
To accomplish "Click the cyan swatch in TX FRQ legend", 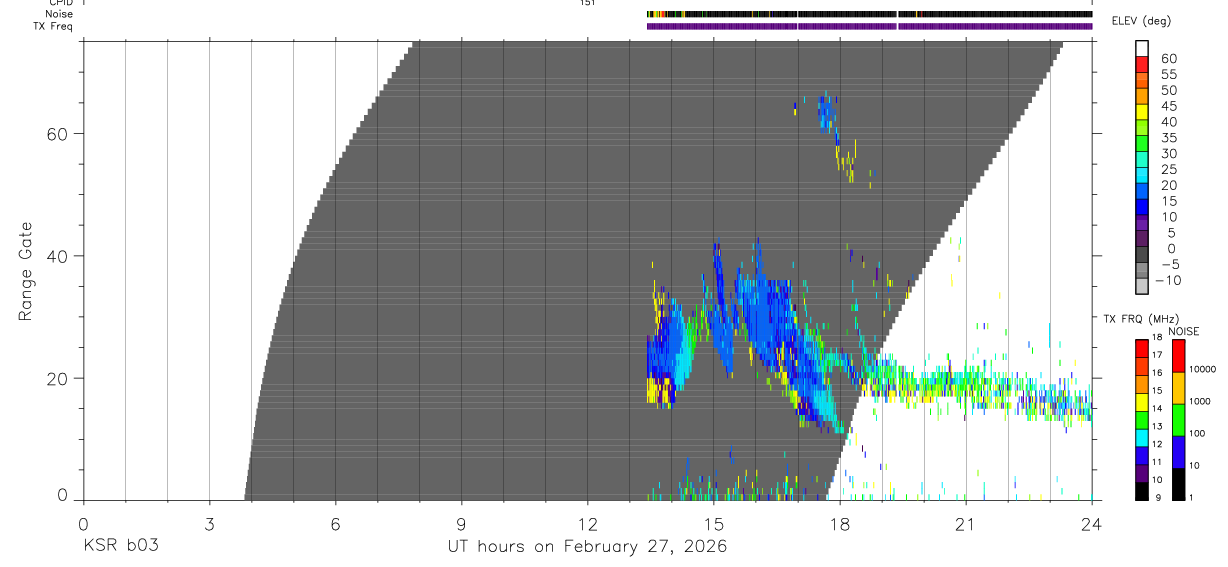I will 1141,436.
